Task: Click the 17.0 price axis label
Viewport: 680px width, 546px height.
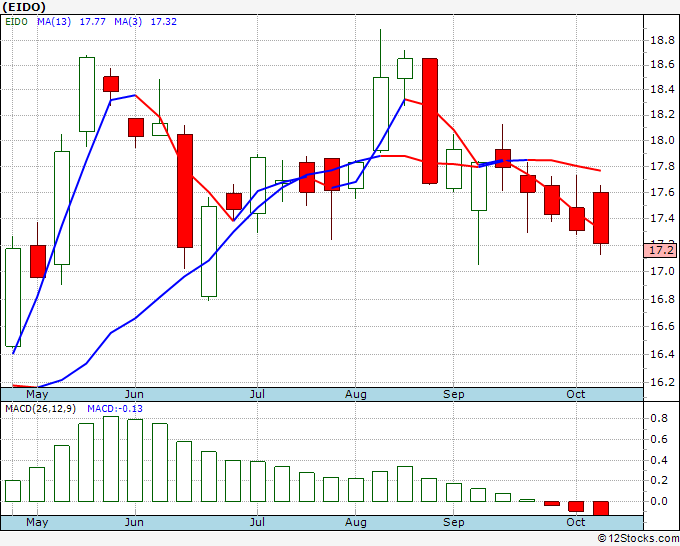Action: point(662,271)
